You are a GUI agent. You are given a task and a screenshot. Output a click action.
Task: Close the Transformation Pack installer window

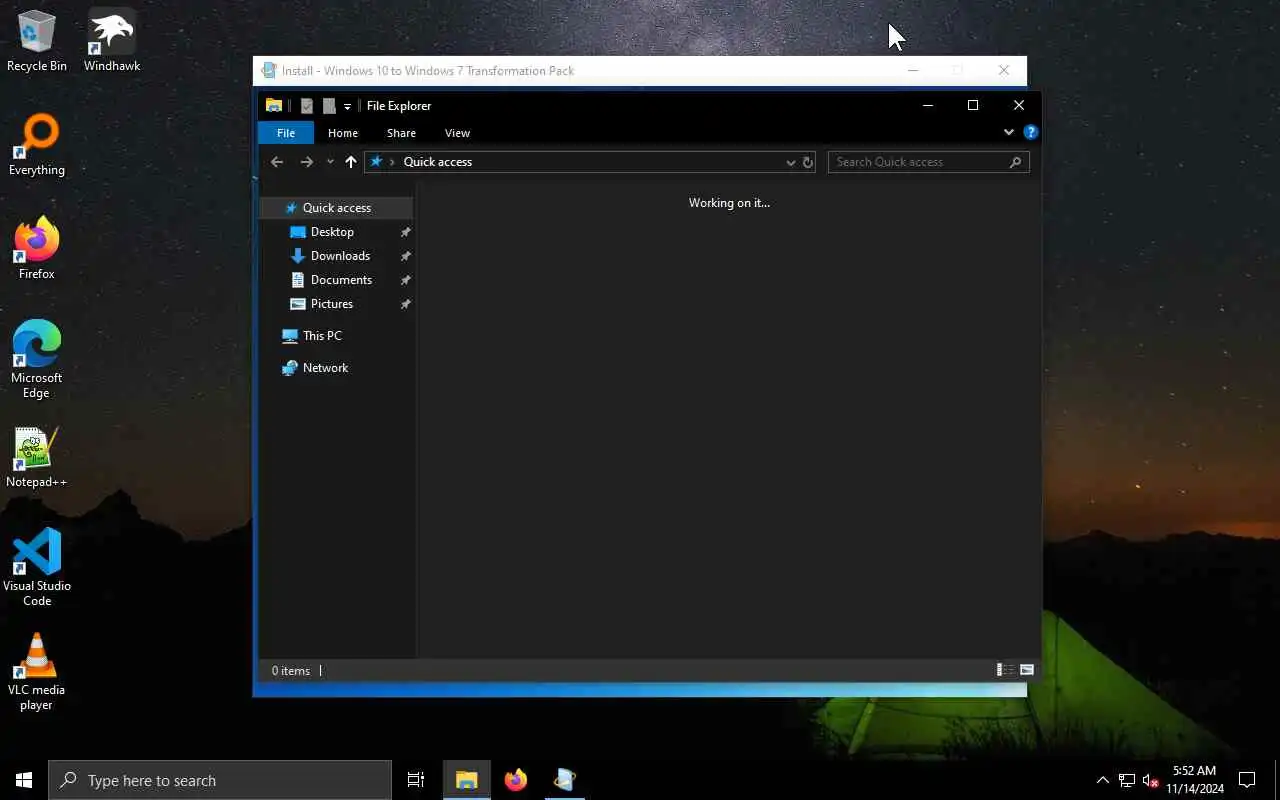pyautogui.click(x=1004, y=70)
